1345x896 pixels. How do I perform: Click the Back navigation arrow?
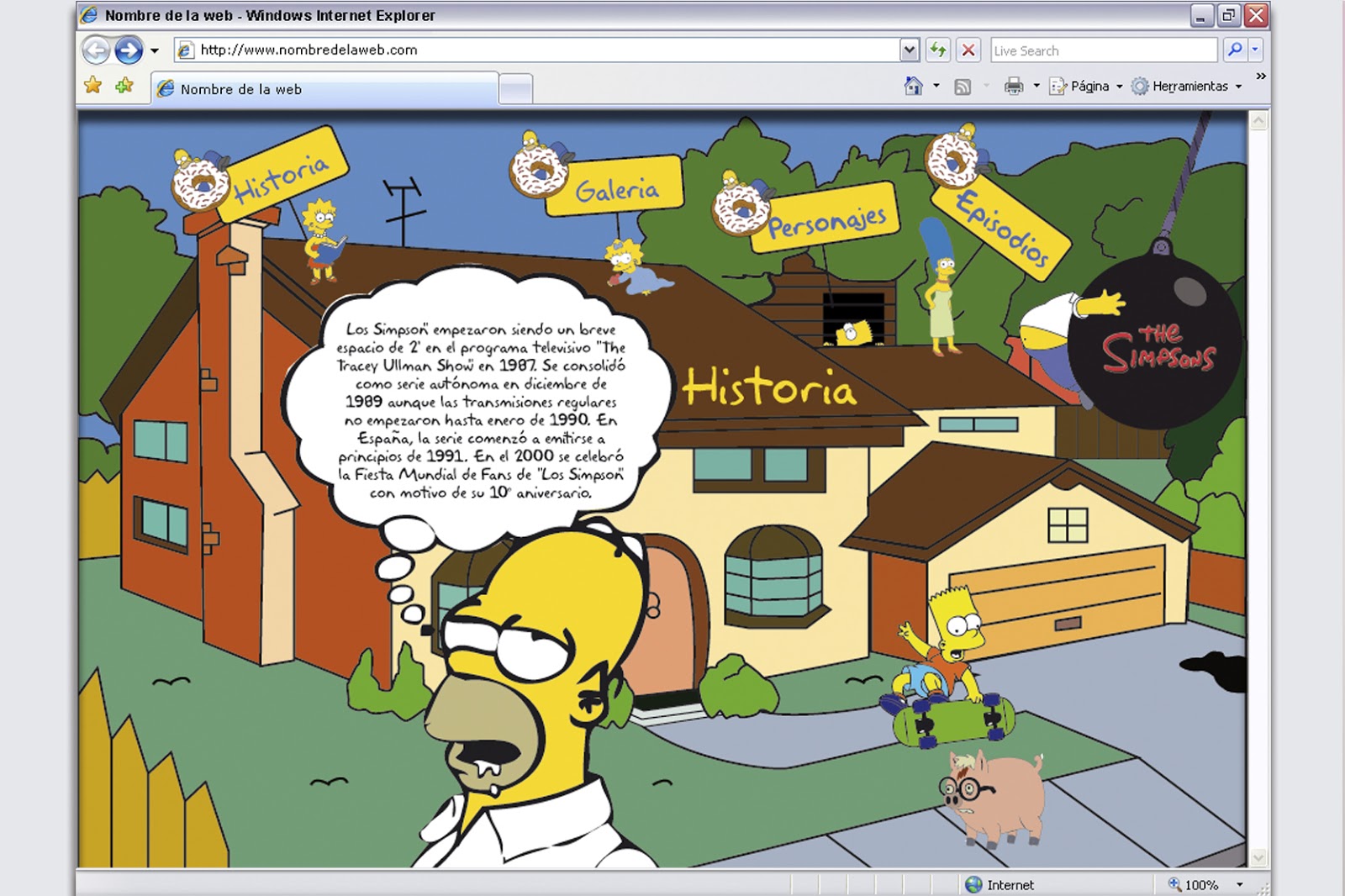click(94, 50)
